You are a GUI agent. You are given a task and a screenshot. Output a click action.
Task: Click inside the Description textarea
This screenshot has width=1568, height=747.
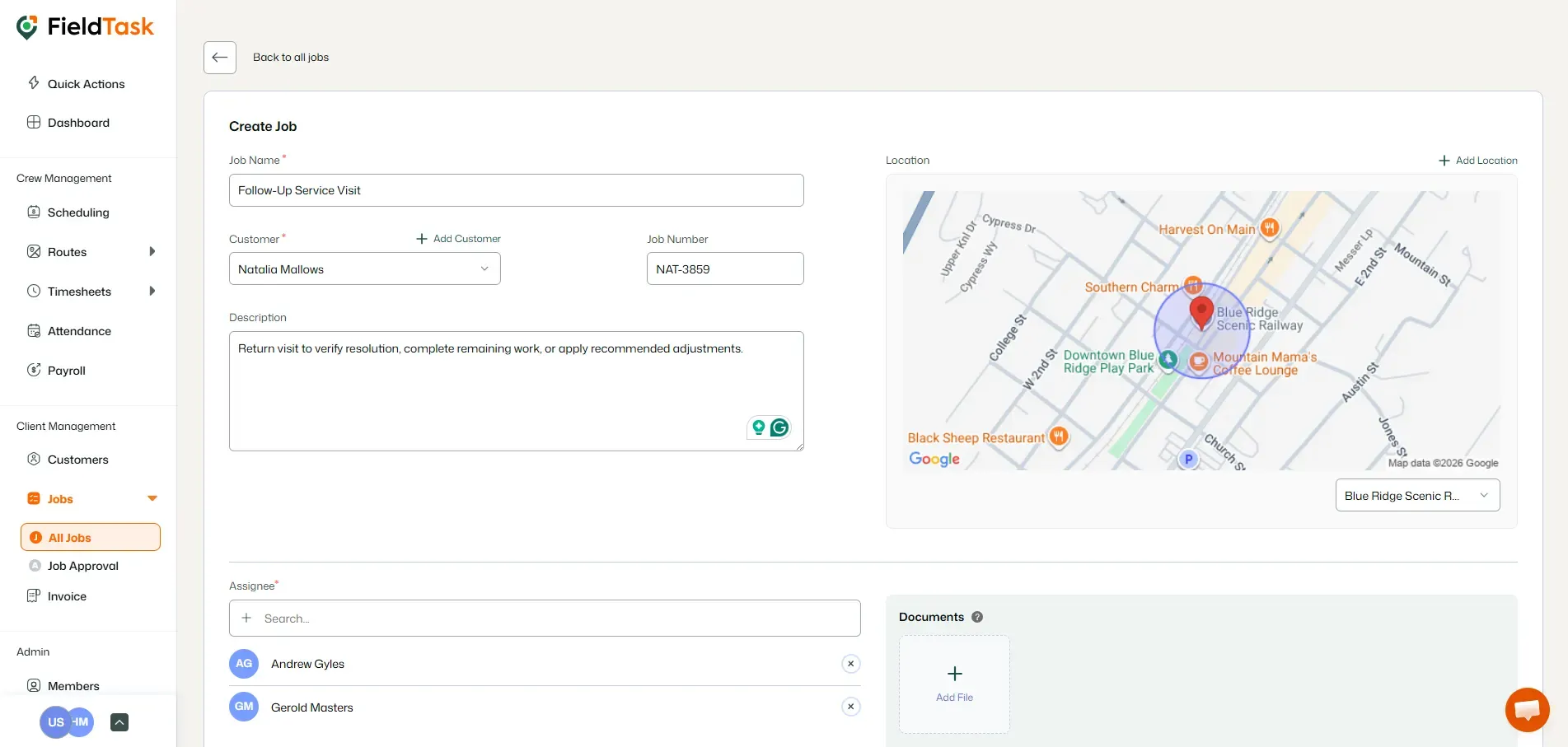coord(517,391)
